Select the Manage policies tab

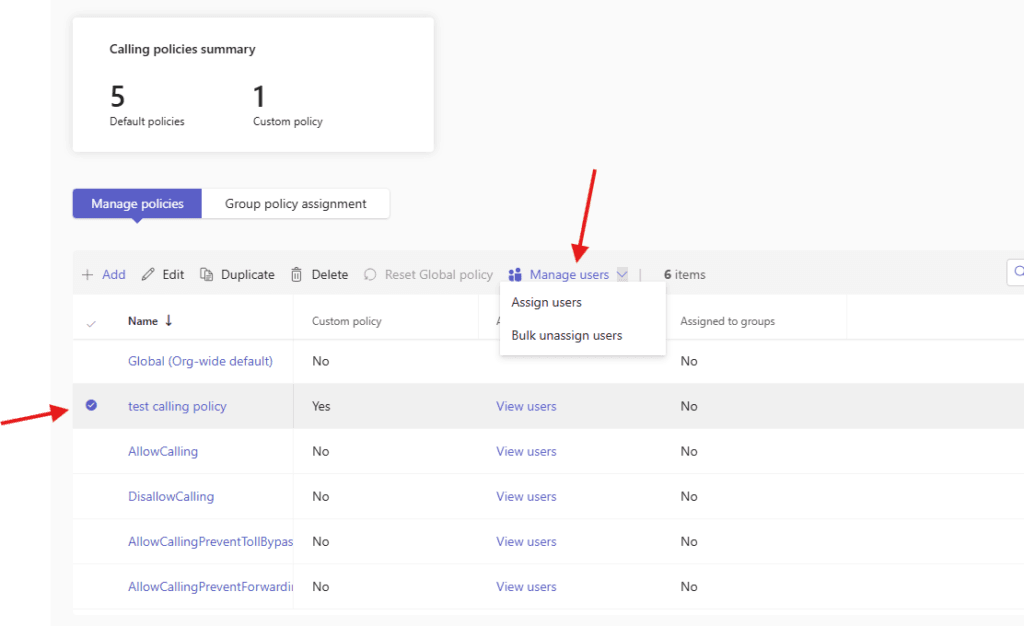click(137, 204)
